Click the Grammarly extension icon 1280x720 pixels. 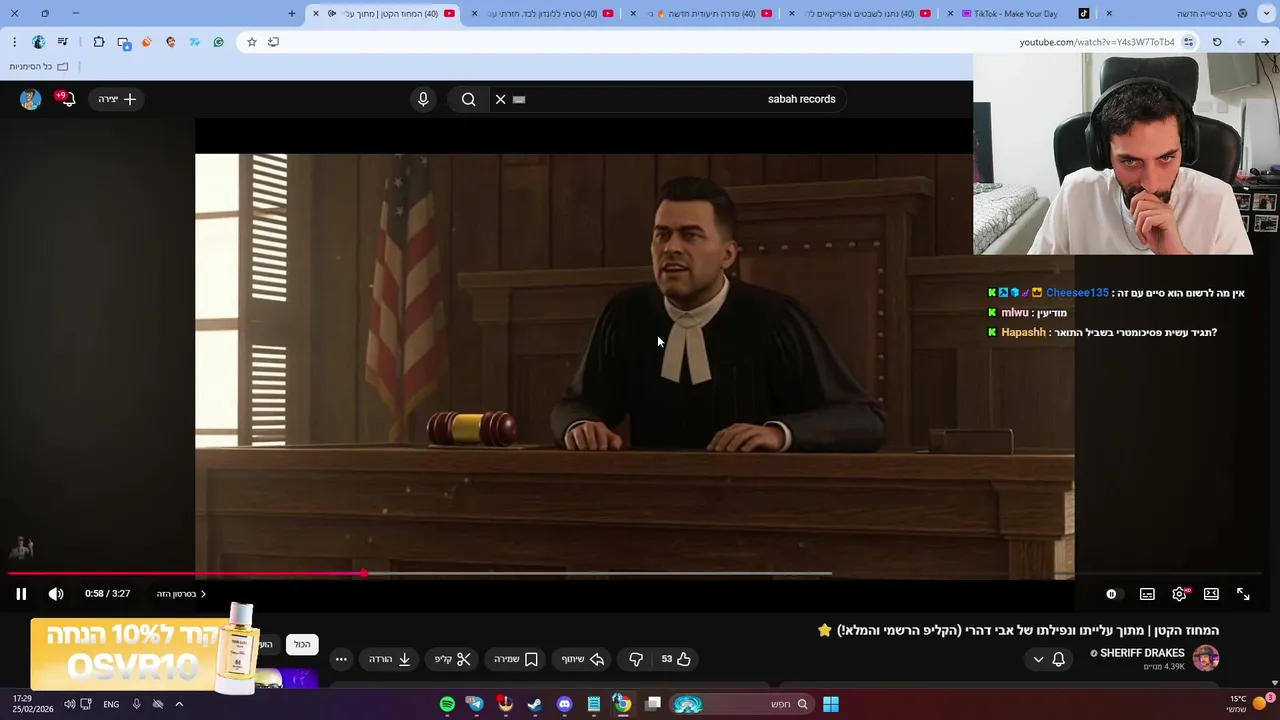pyautogui.click(x=218, y=42)
